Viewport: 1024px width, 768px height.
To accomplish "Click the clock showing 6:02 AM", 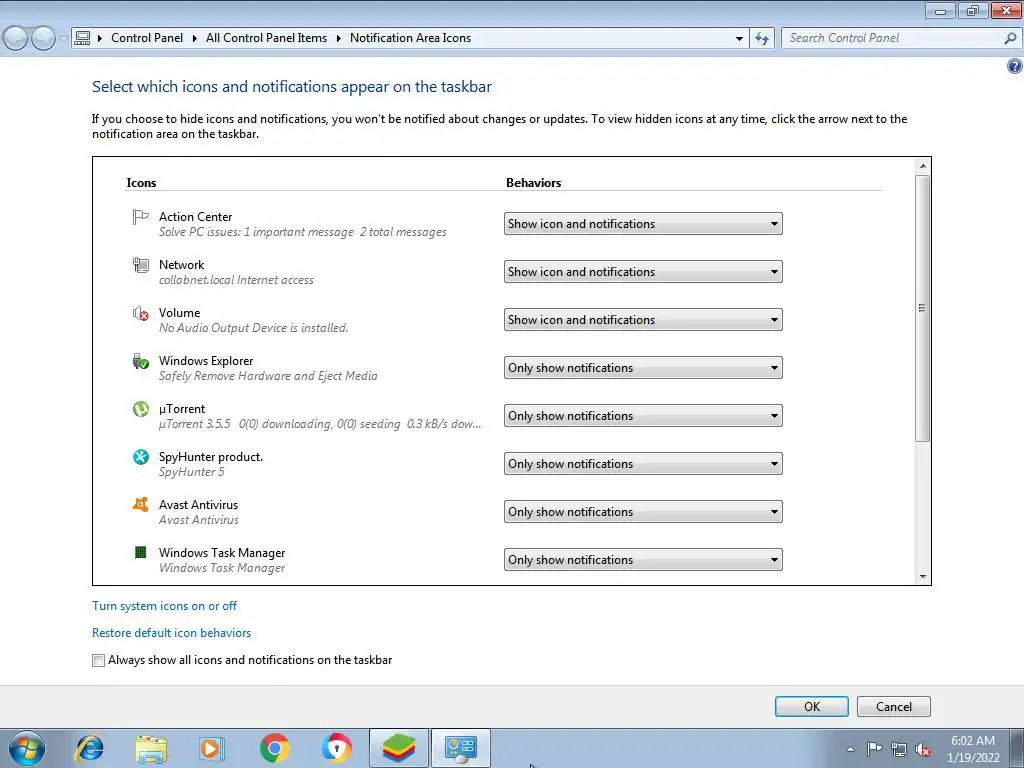I will point(973,741).
